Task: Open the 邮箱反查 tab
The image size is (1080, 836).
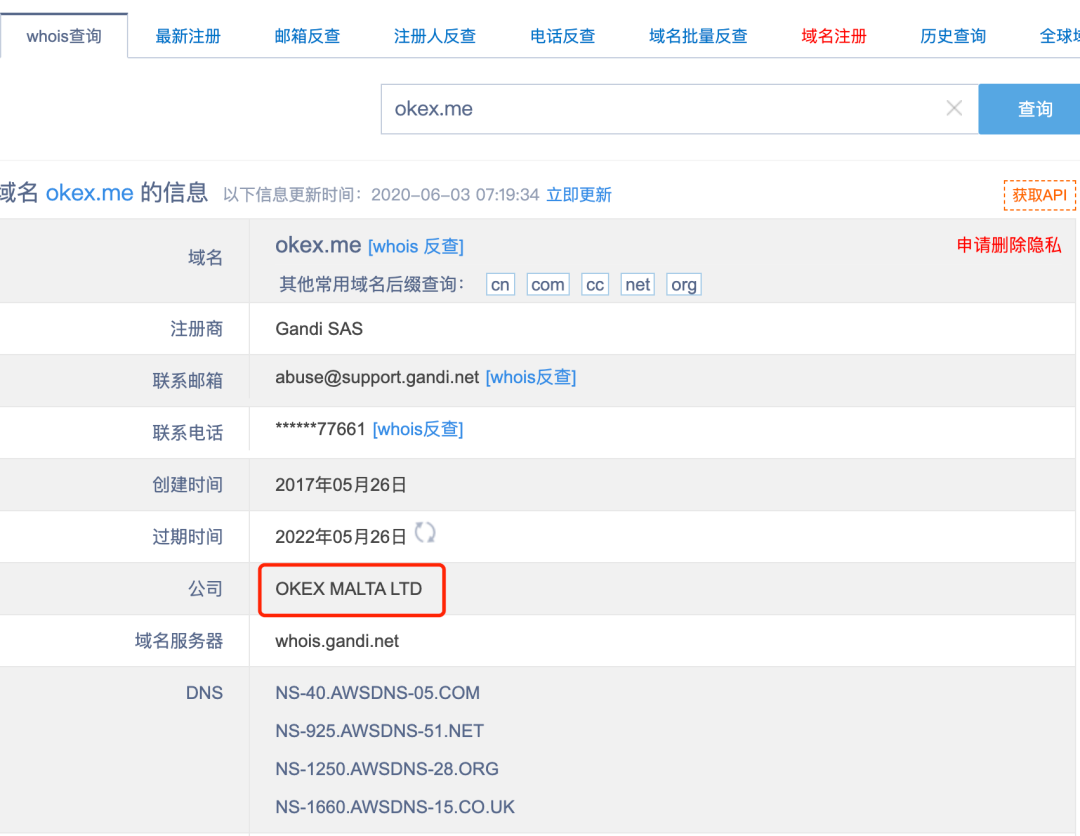Action: click(307, 36)
